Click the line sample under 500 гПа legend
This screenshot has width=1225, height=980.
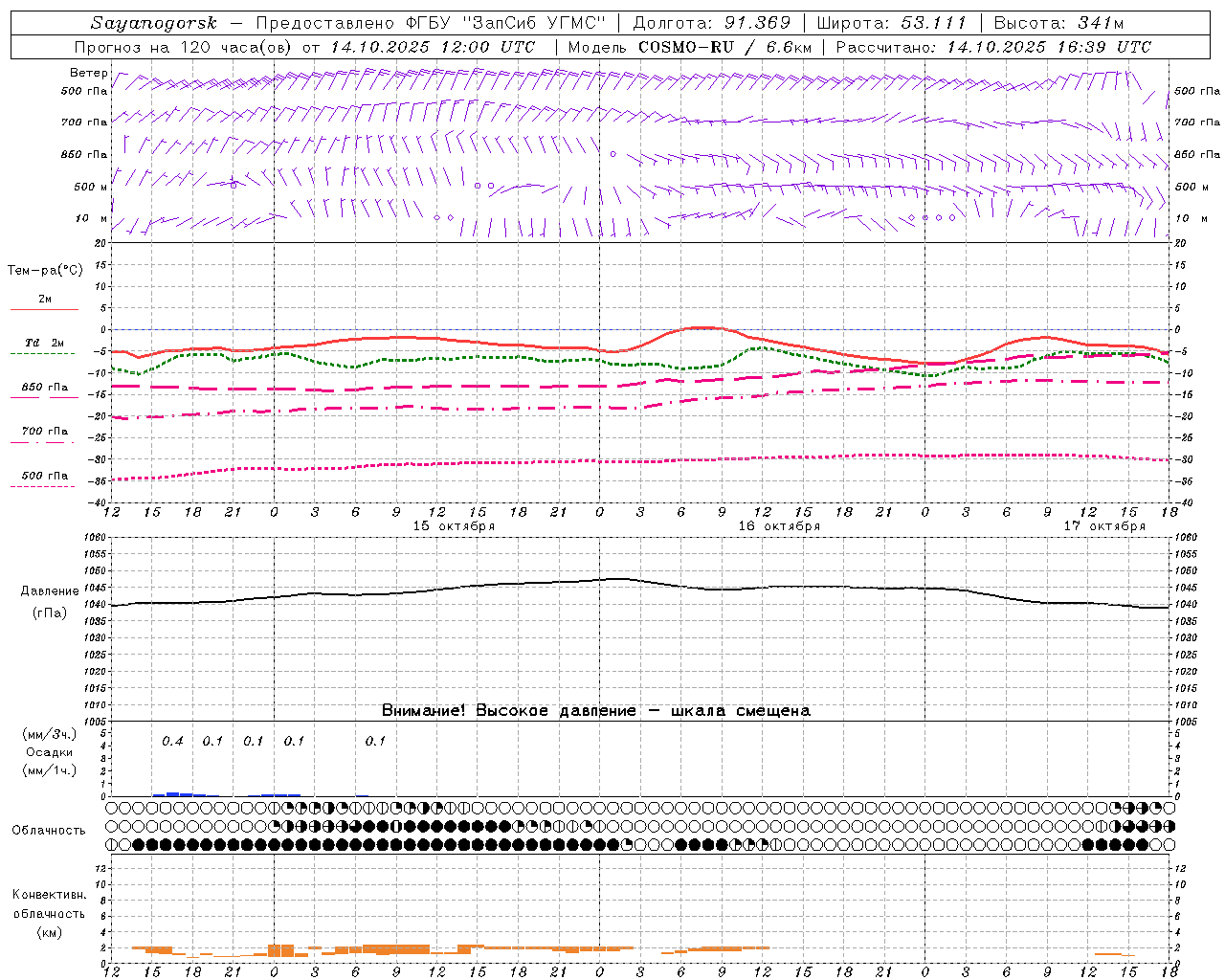[42, 486]
